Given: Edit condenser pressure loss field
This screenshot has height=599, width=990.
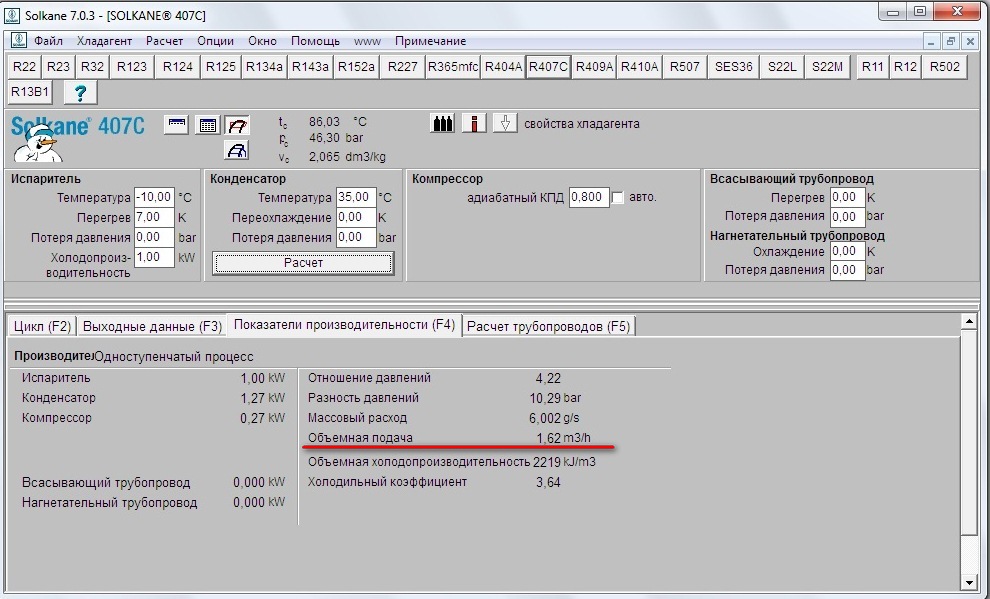Looking at the screenshot, I should 356,237.
